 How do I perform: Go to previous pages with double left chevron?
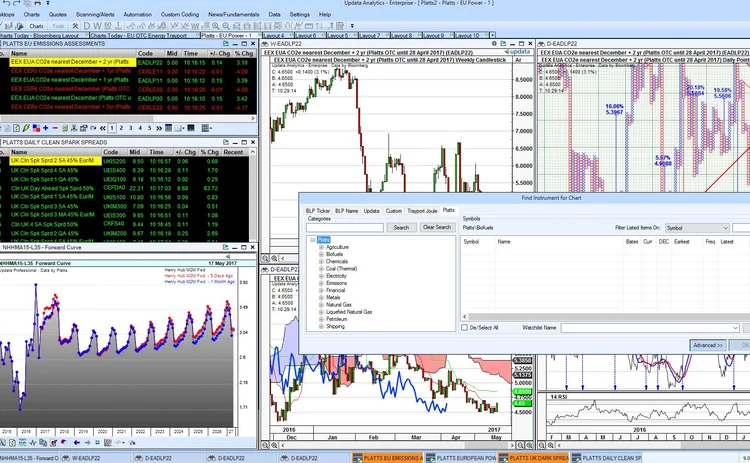[102, 128]
